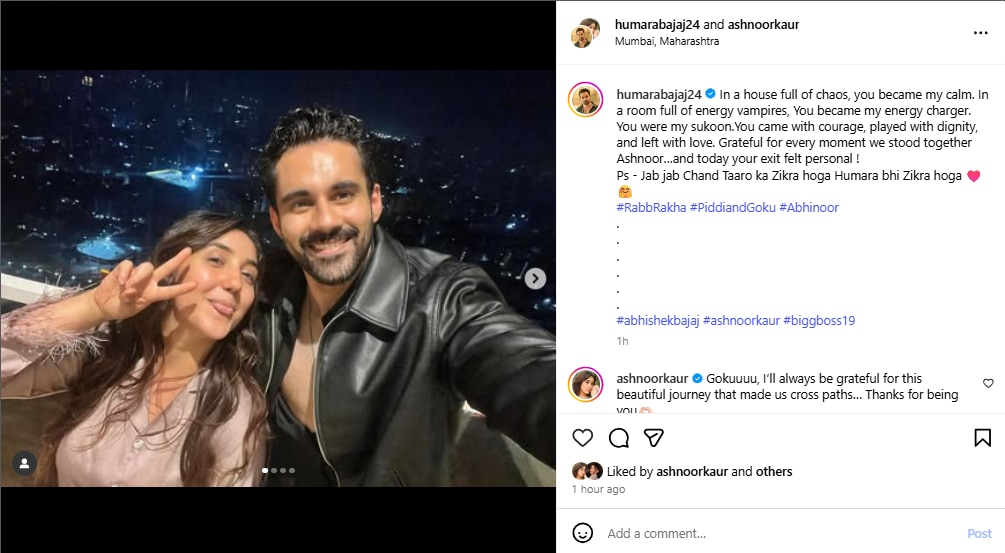1005x553 pixels.
Task: Like the post with the heart icon
Action: (582, 438)
